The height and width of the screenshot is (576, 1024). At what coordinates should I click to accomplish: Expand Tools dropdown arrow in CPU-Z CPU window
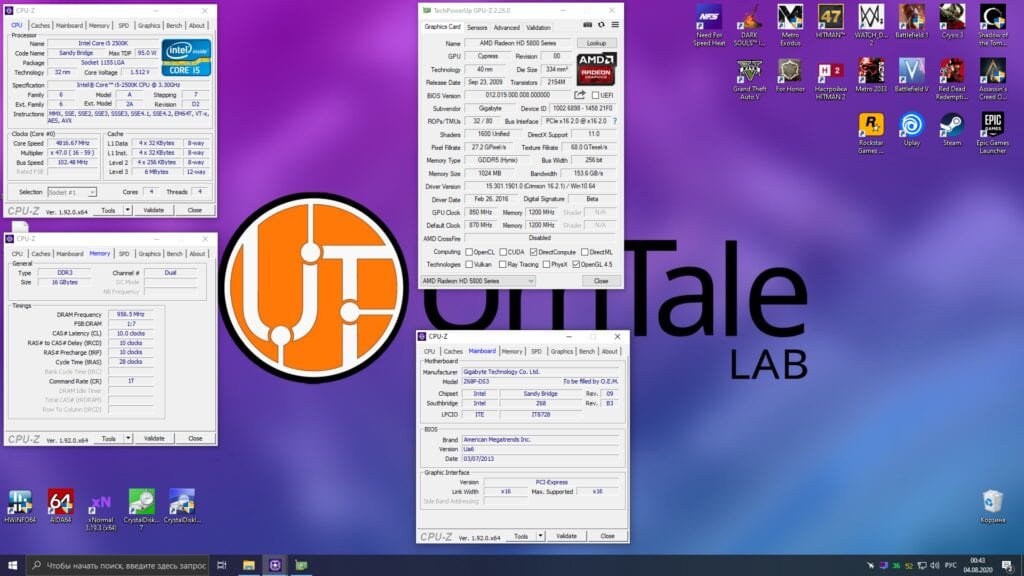(x=127, y=210)
